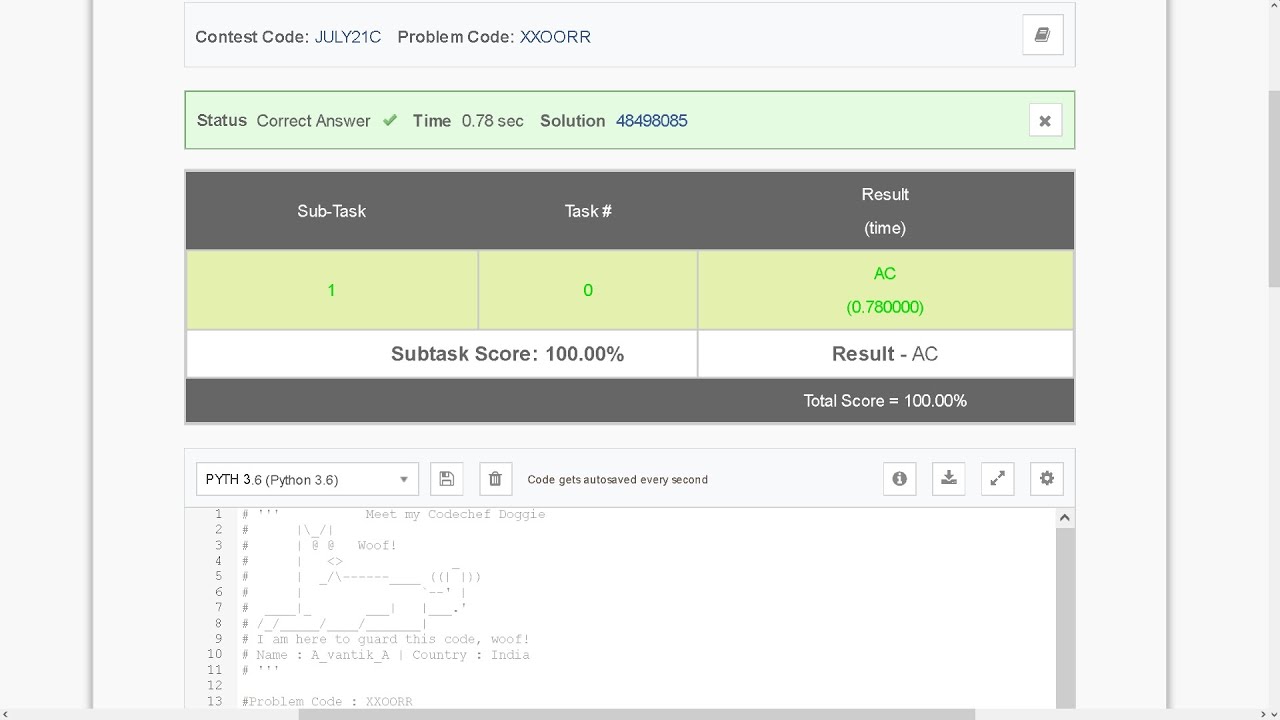This screenshot has width=1280, height=720.
Task: Click the Result - AC cell
Action: pos(885,354)
